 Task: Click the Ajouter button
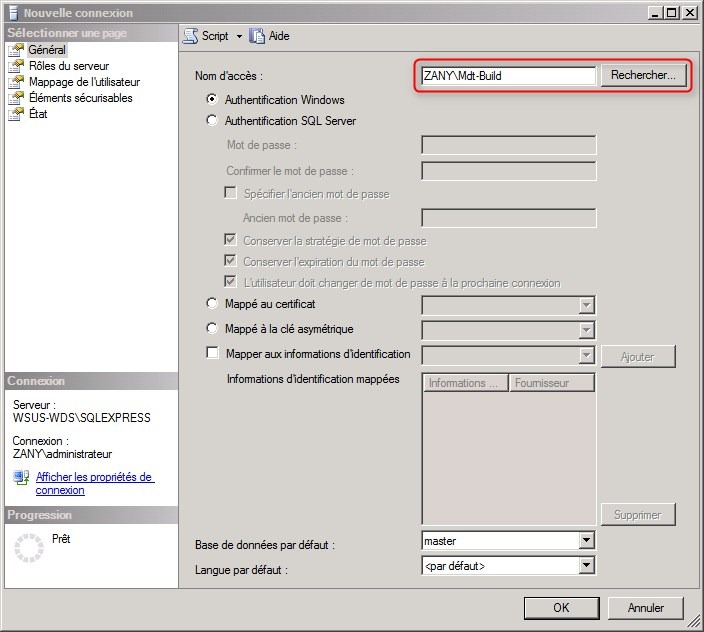pos(638,357)
